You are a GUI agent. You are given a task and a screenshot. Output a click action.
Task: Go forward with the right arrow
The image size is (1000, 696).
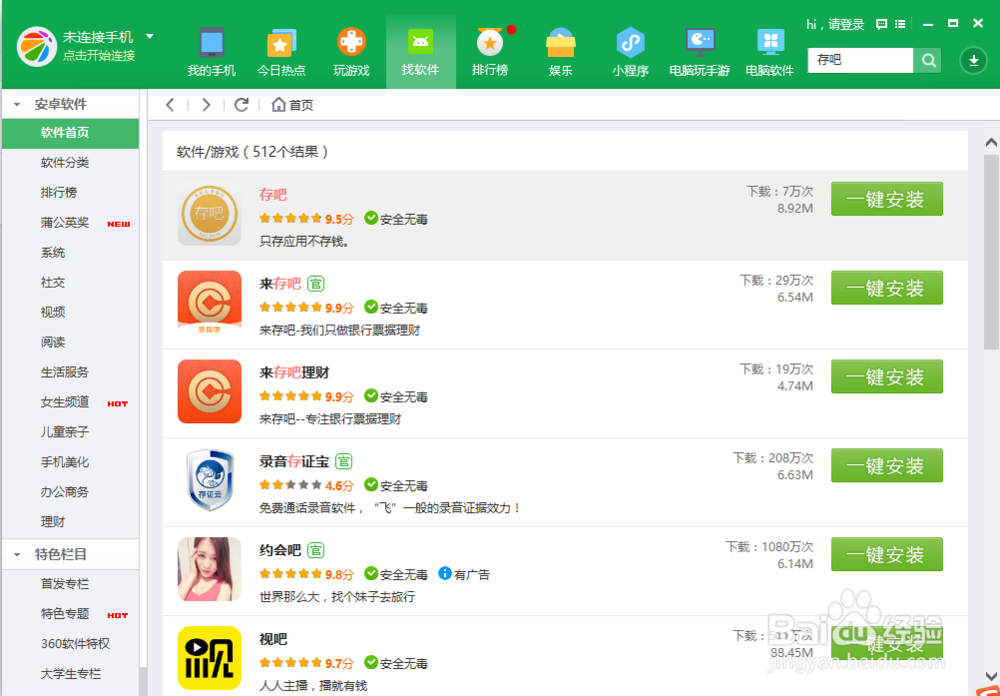click(205, 105)
